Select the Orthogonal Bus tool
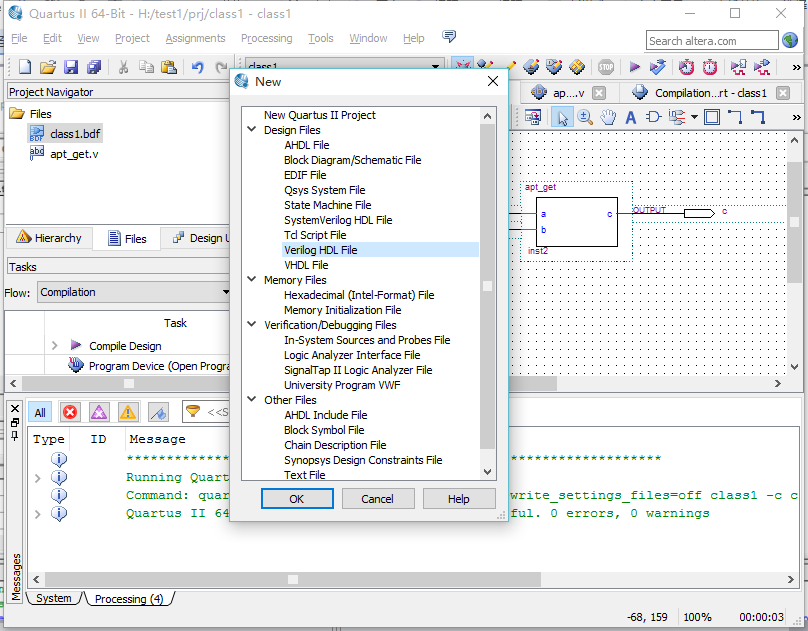 tap(758, 117)
